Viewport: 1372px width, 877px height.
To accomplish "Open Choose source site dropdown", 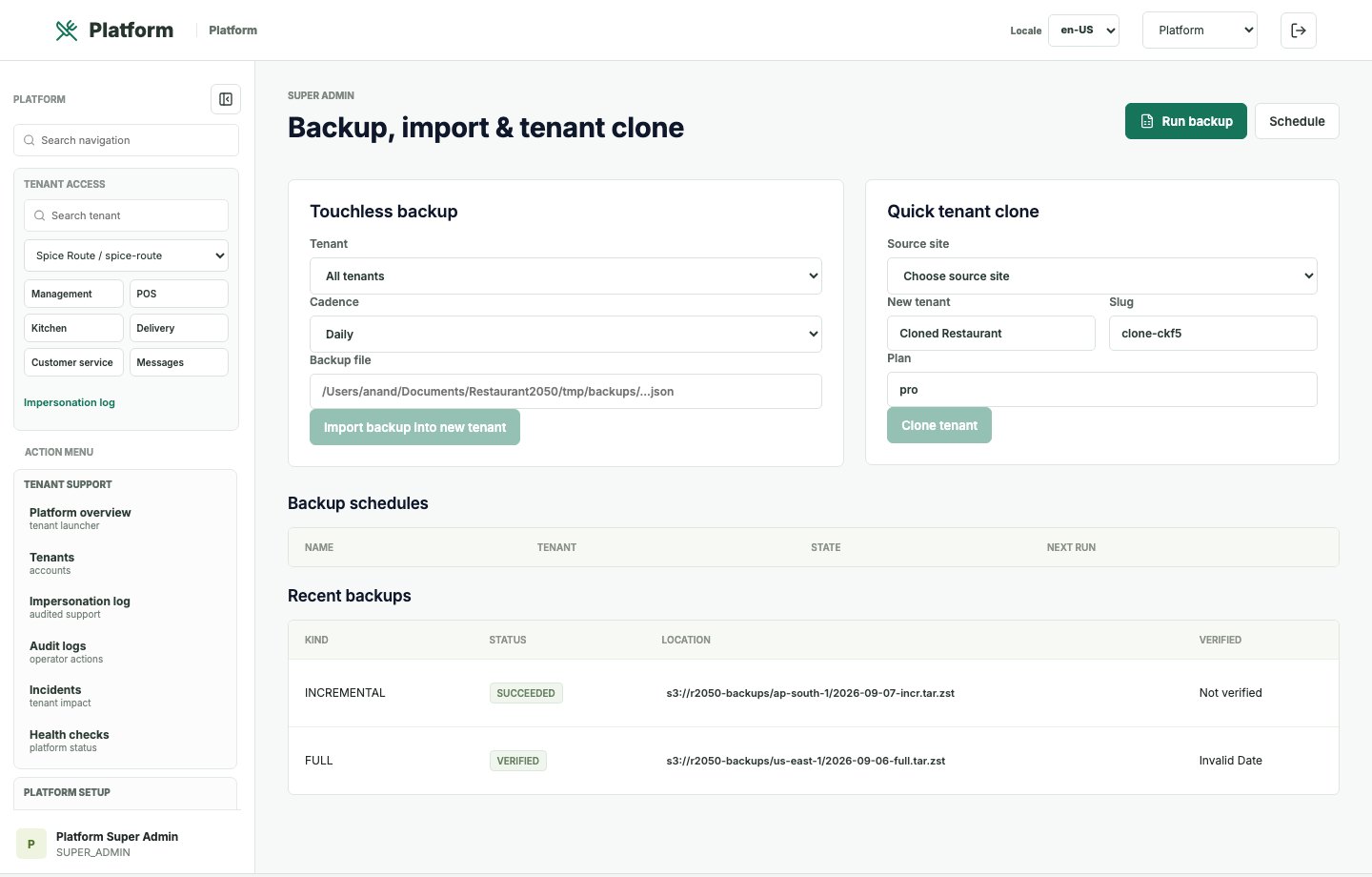I will 1102,276.
